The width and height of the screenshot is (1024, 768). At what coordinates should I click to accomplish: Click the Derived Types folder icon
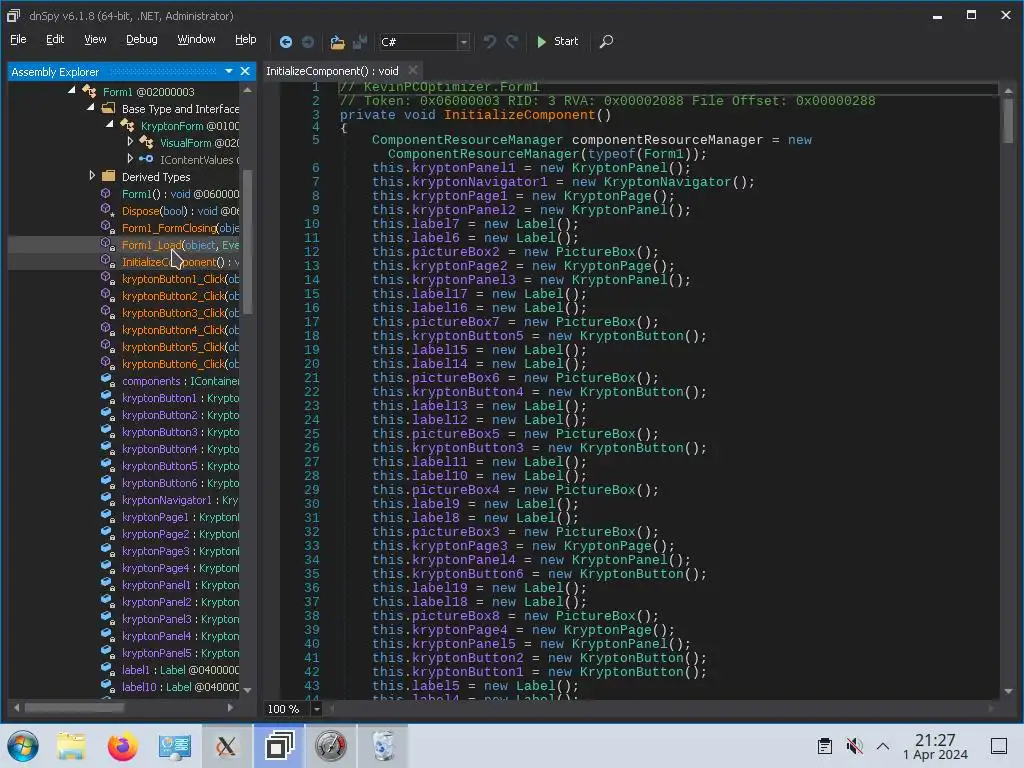(x=109, y=176)
